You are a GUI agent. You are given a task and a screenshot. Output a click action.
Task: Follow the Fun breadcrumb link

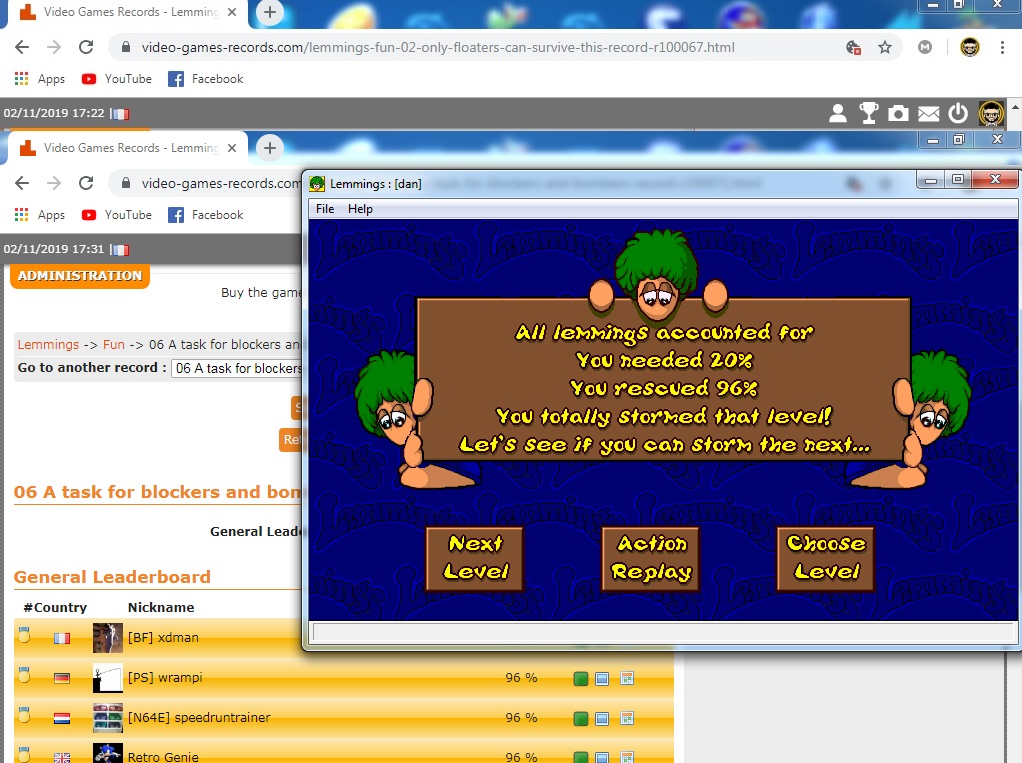point(114,344)
